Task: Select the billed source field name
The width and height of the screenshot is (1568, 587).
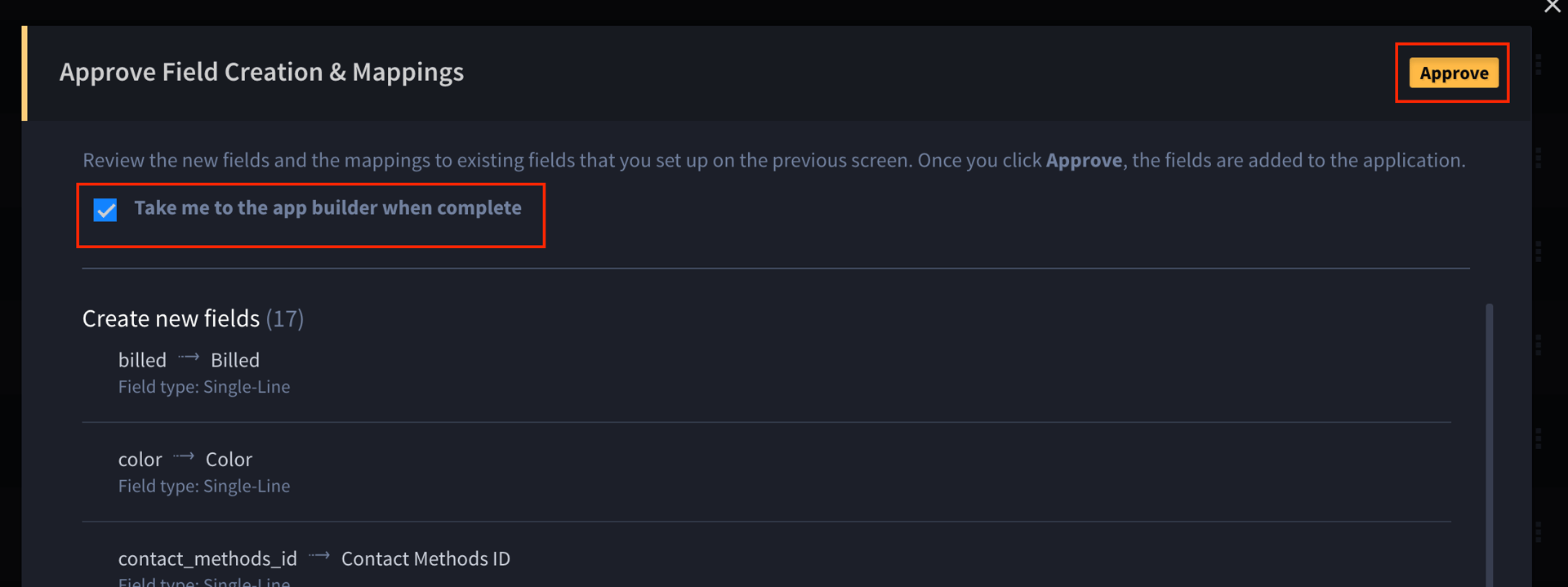Action: coord(142,360)
